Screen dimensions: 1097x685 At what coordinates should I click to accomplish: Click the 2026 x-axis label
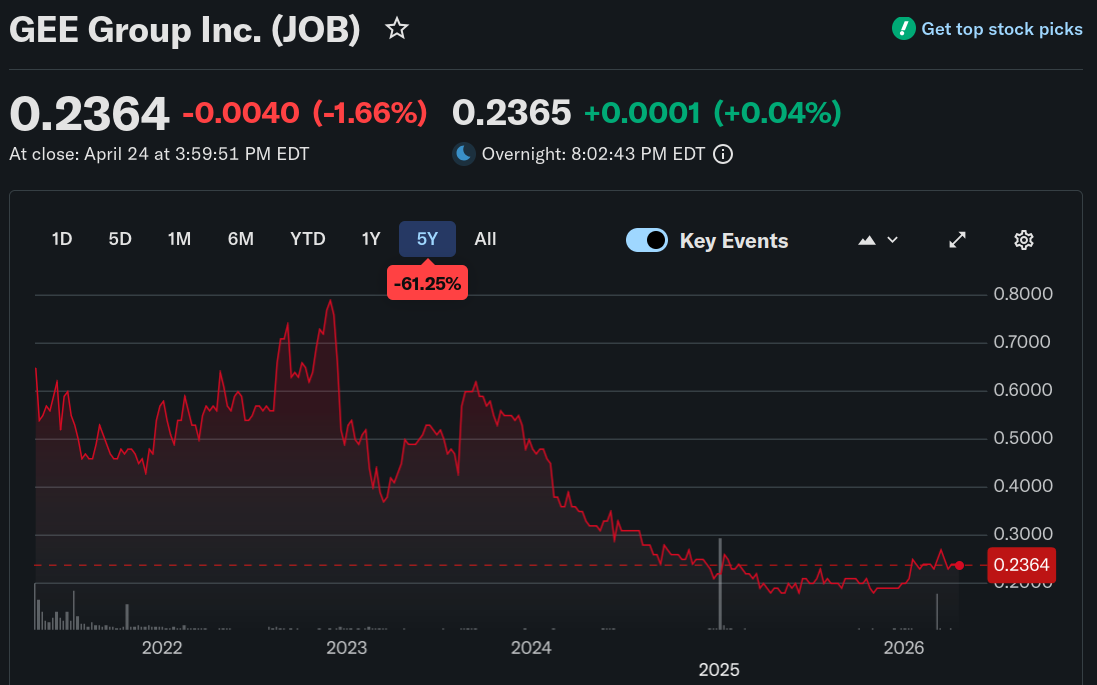click(x=904, y=648)
